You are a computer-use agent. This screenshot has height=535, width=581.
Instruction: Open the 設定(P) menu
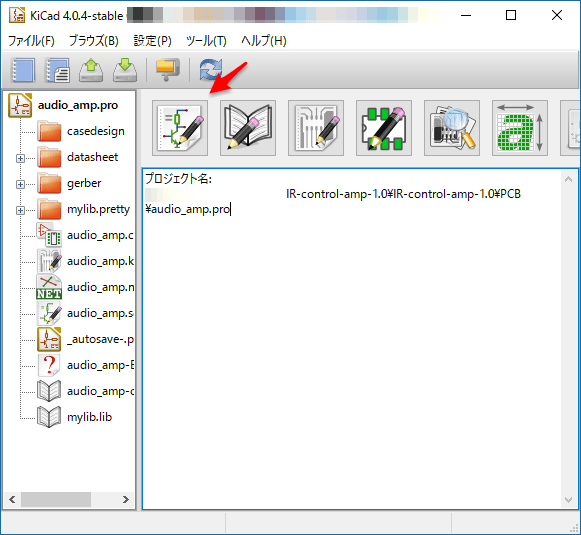coord(152,41)
